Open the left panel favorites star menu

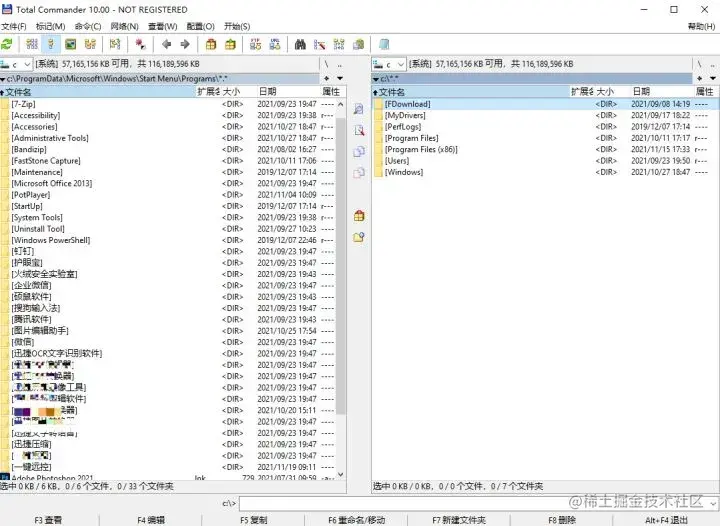coord(326,78)
